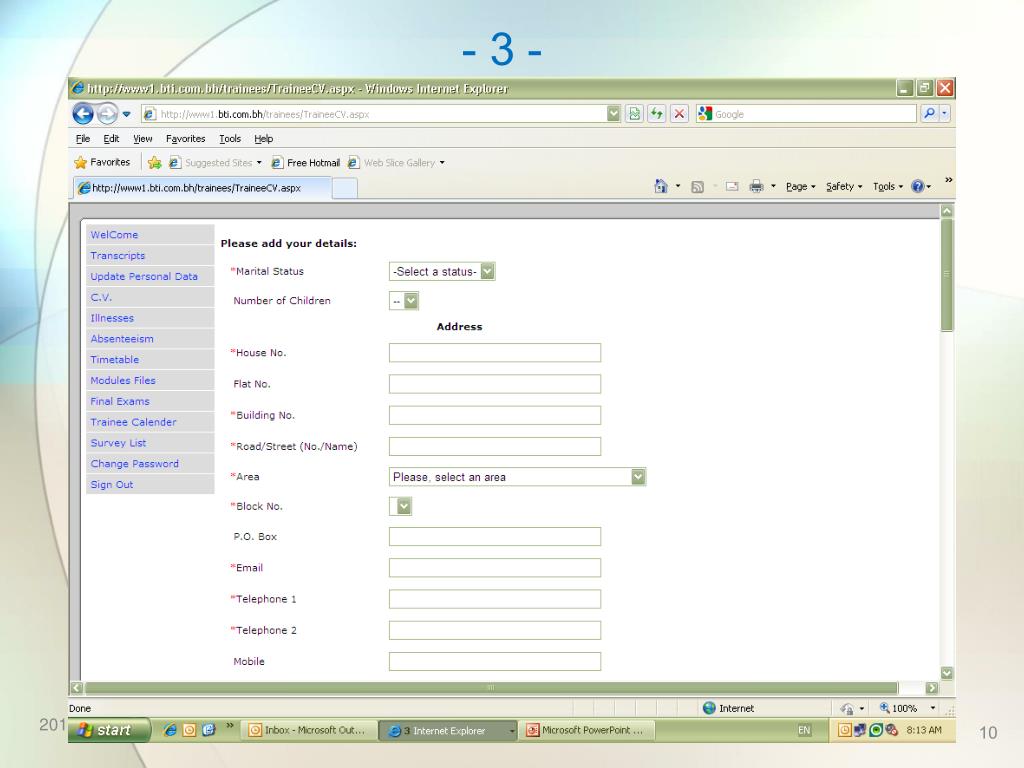Open the Free Hotmail favorites link
The width and height of the screenshot is (1024, 768).
point(306,163)
